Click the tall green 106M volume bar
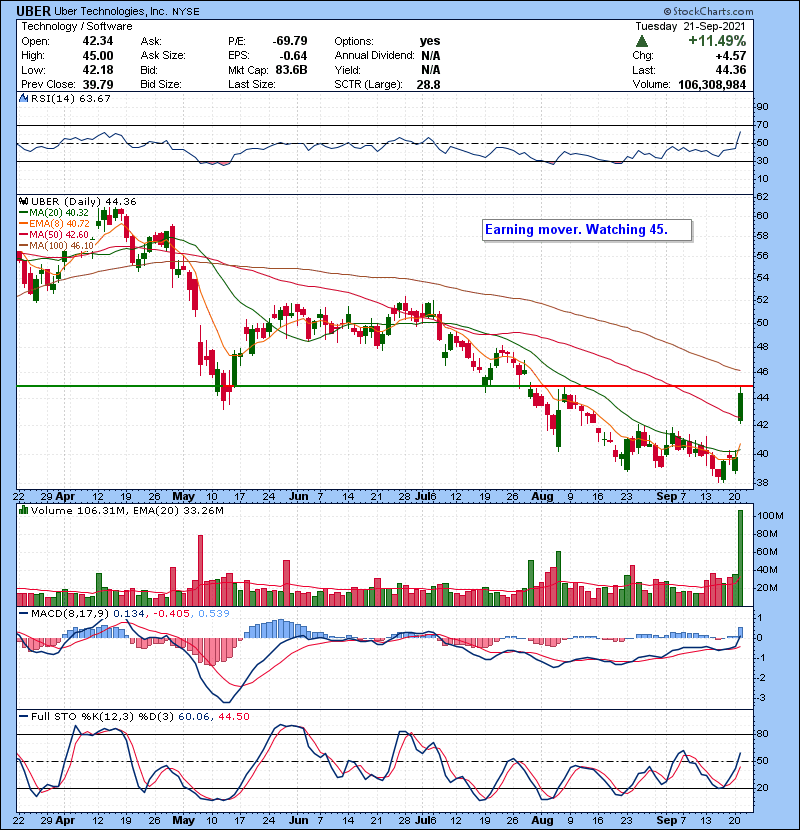The image size is (800, 830). pyautogui.click(x=740, y=558)
